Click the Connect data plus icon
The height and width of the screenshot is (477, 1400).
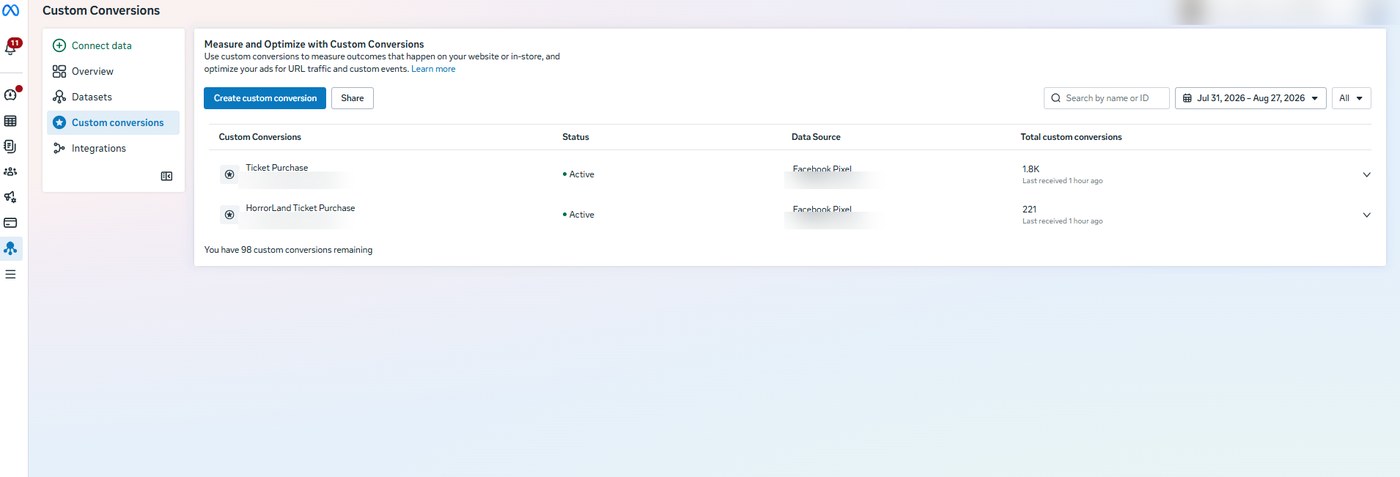click(x=59, y=46)
